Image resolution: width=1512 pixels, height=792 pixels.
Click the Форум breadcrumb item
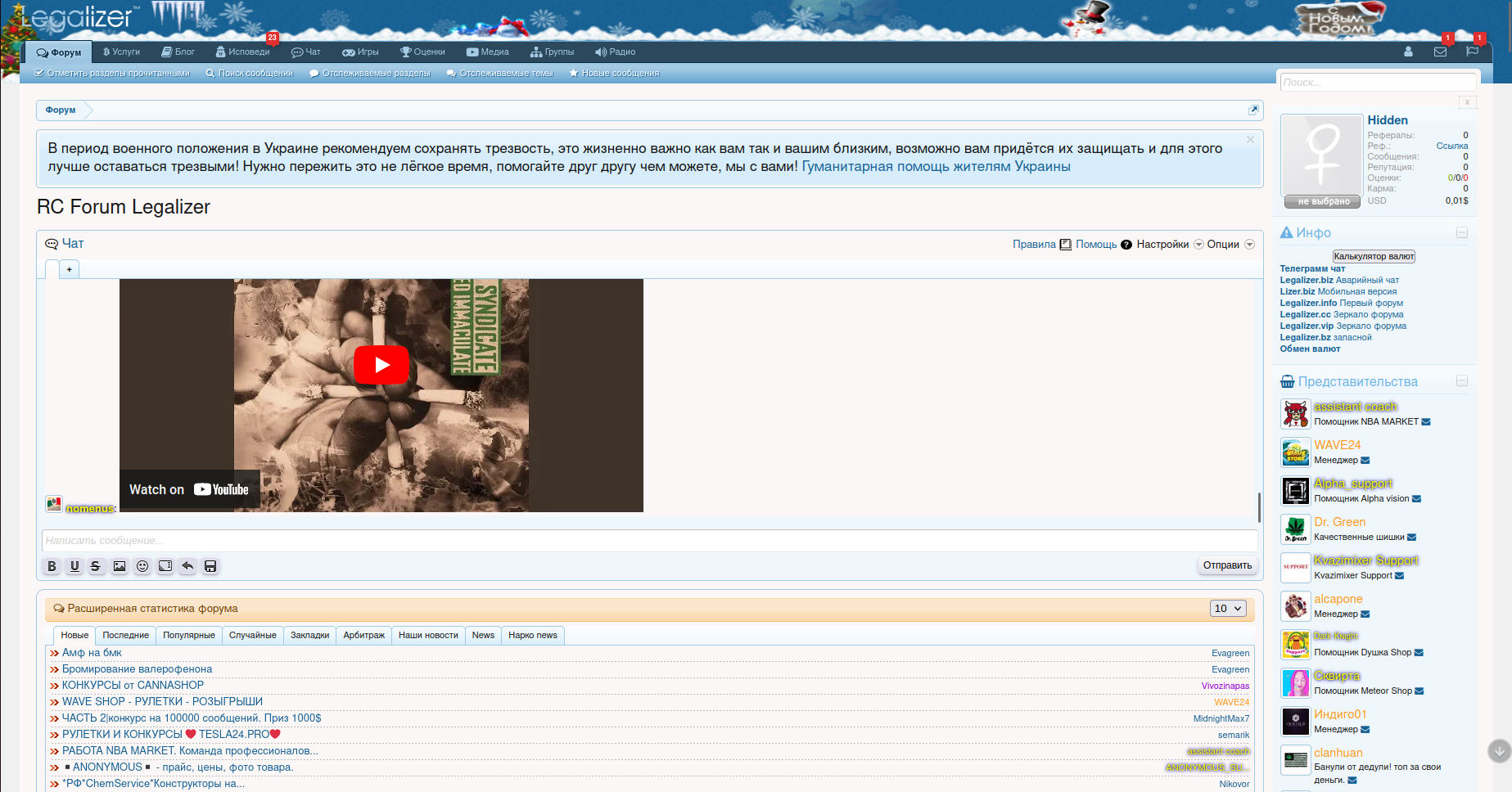click(x=61, y=110)
